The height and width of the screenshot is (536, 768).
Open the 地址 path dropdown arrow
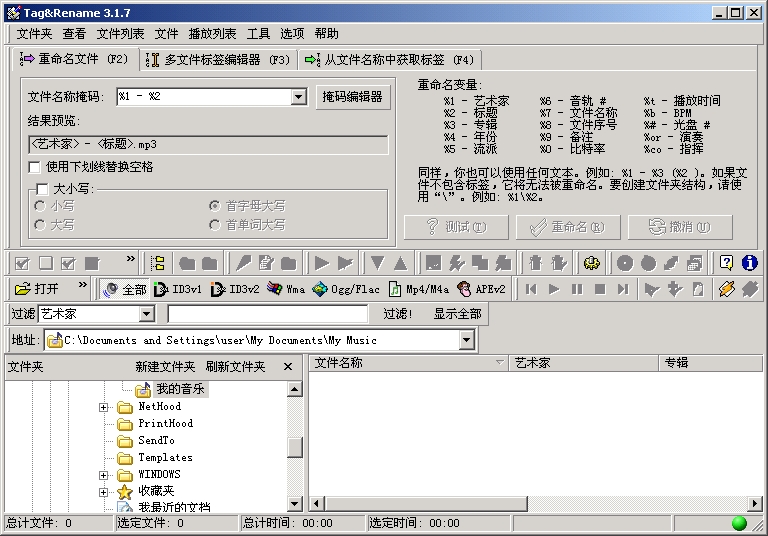tap(466, 340)
